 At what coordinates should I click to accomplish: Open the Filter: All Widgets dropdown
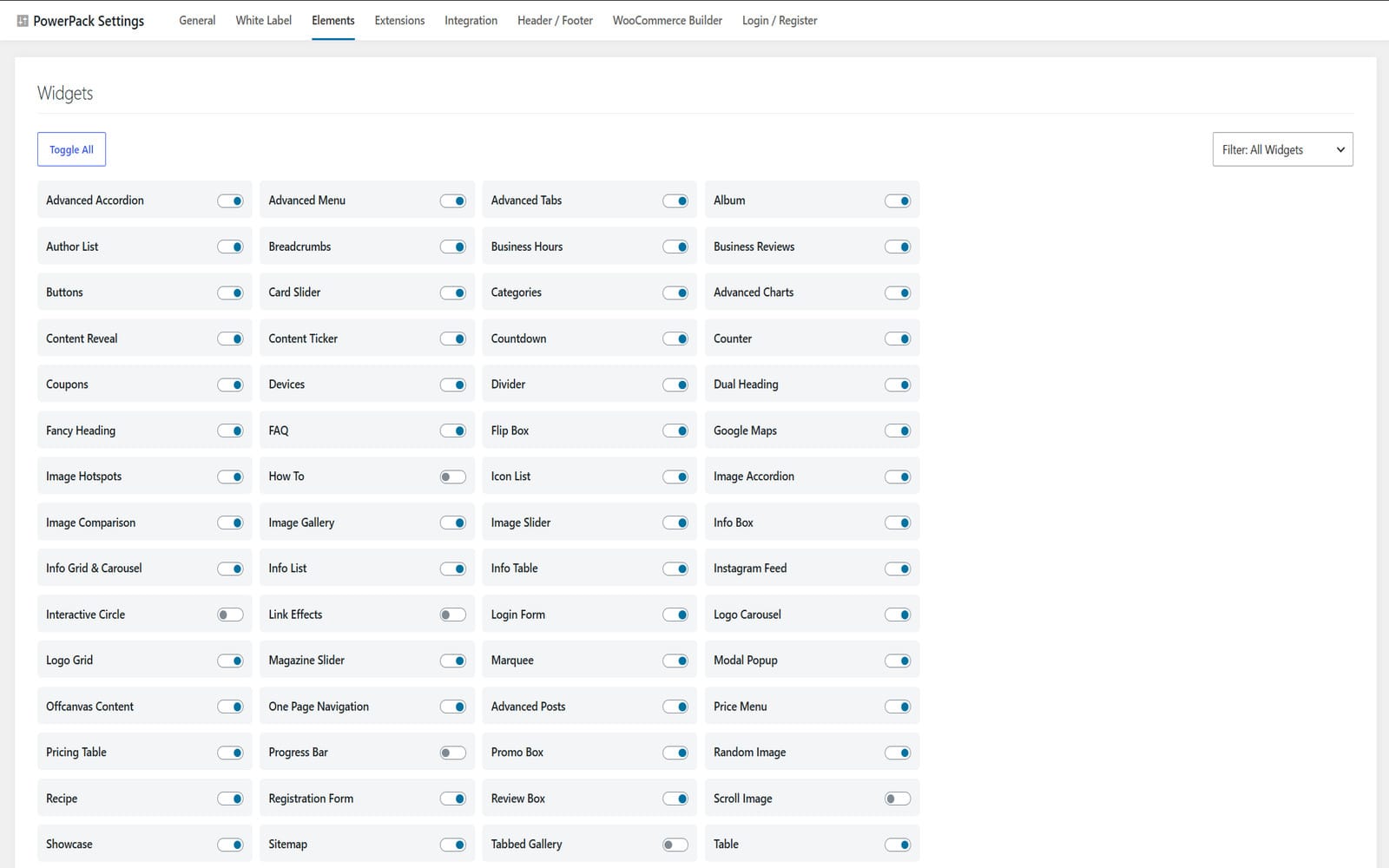[x=1282, y=149]
